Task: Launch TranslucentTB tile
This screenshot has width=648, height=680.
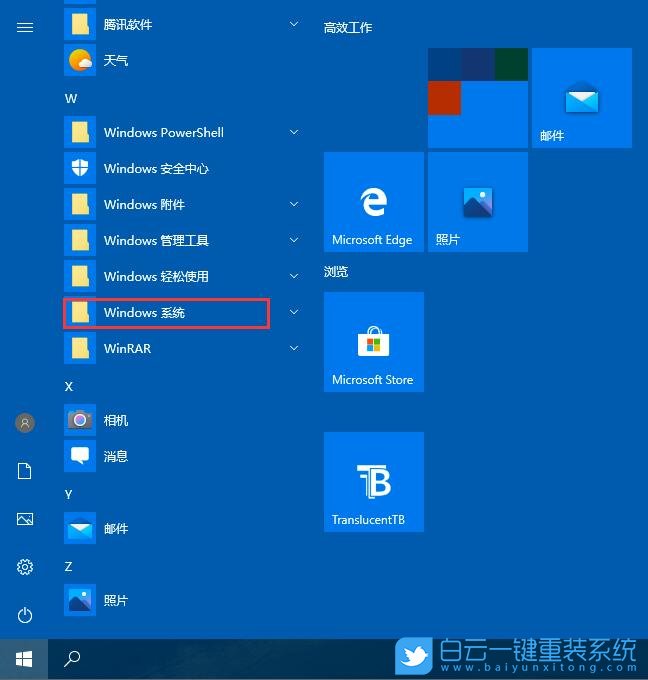Action: pyautogui.click(x=373, y=482)
